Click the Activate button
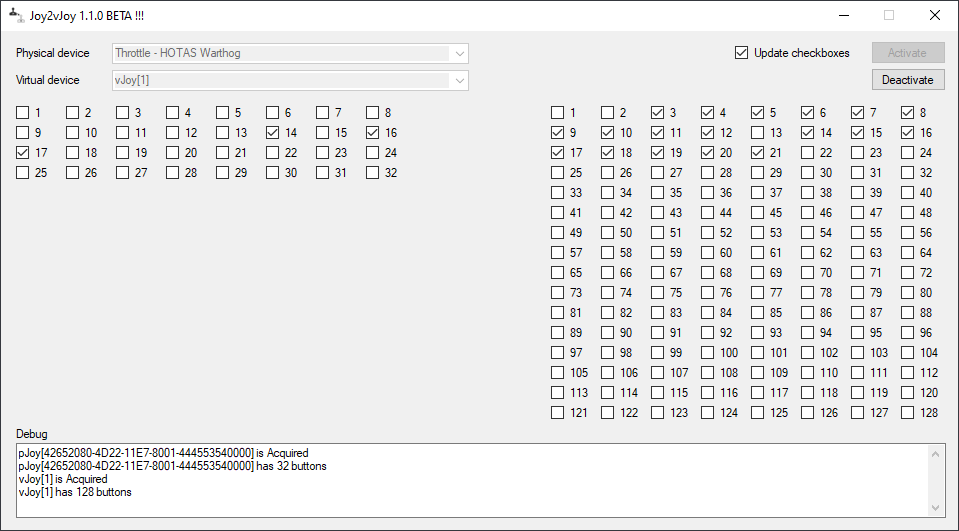Image resolution: width=959 pixels, height=531 pixels. [907, 53]
